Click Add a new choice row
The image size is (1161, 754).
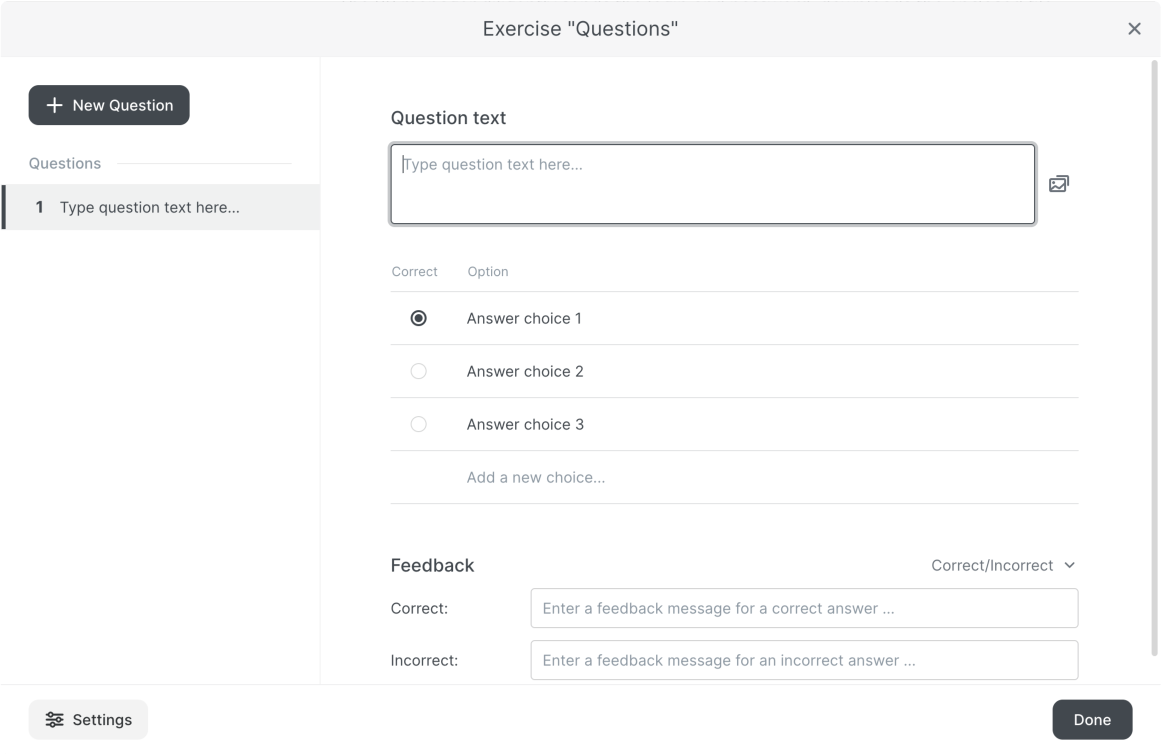tap(536, 477)
